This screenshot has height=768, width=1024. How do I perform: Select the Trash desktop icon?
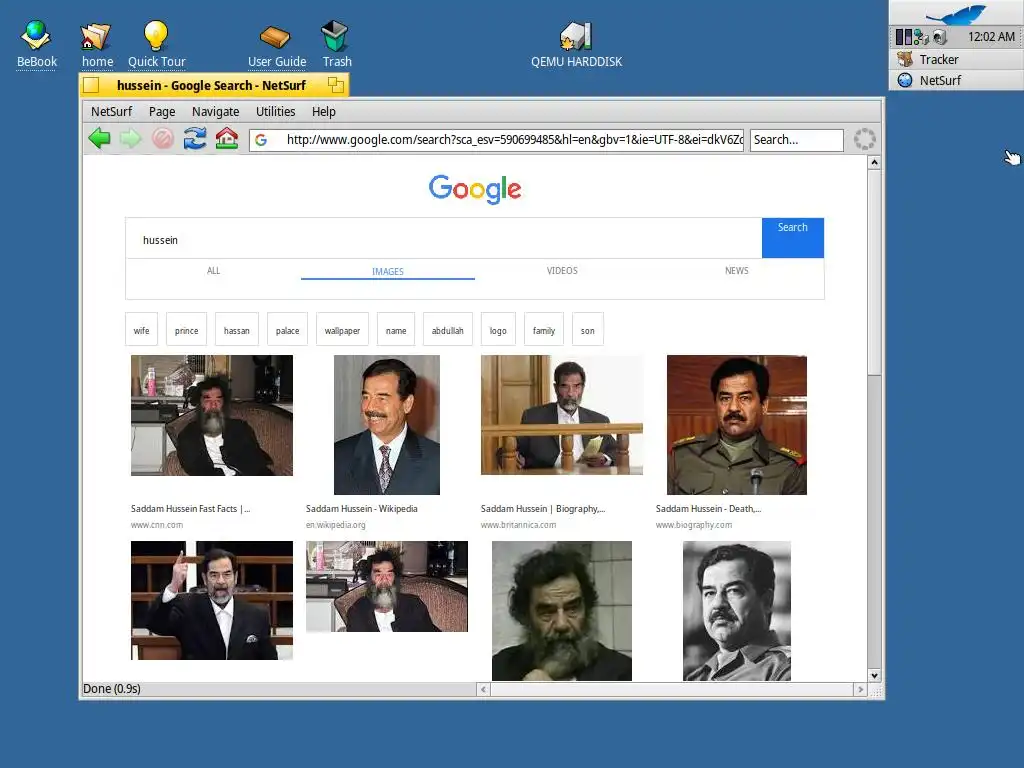pos(337,44)
